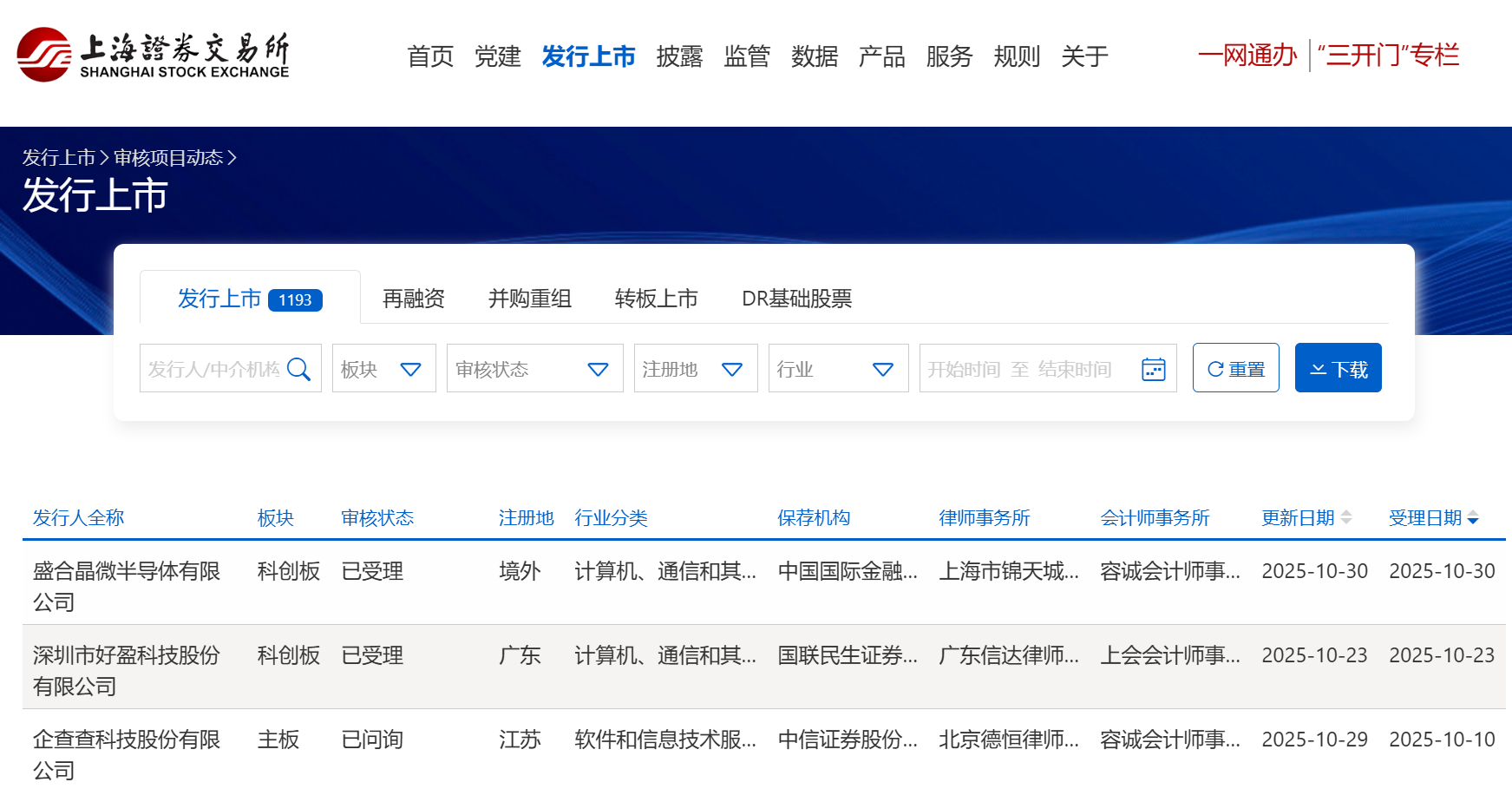Switch to the DR基础股票 tab

(x=797, y=299)
